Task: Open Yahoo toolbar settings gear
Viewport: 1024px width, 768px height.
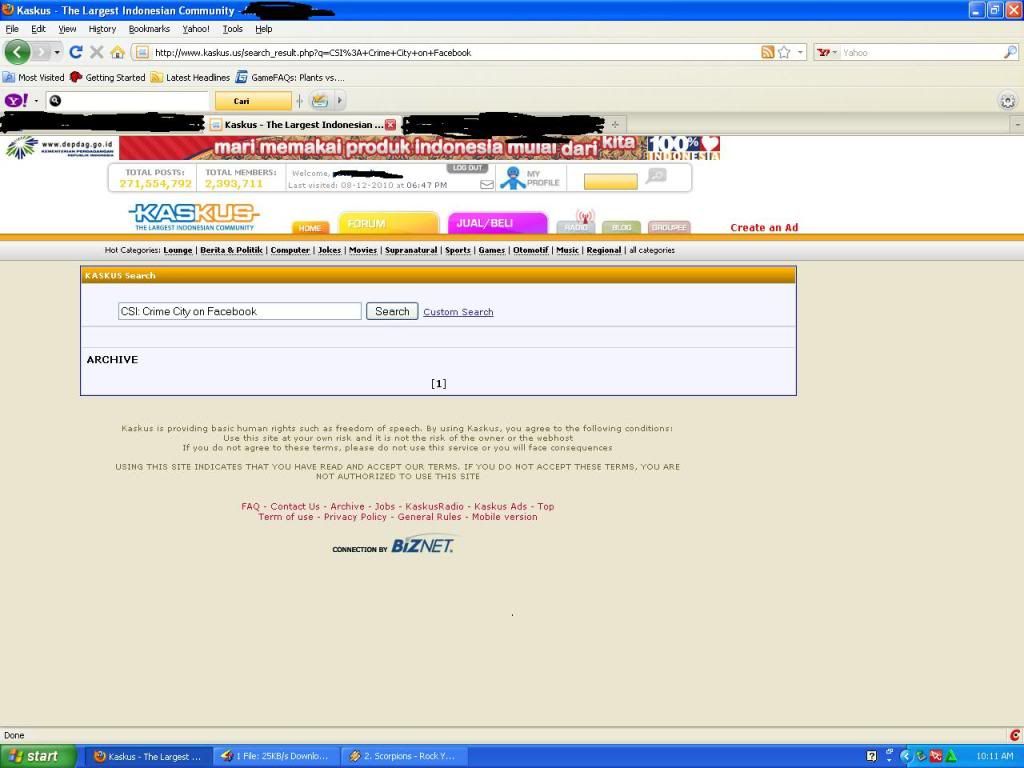Action: 1008,101
